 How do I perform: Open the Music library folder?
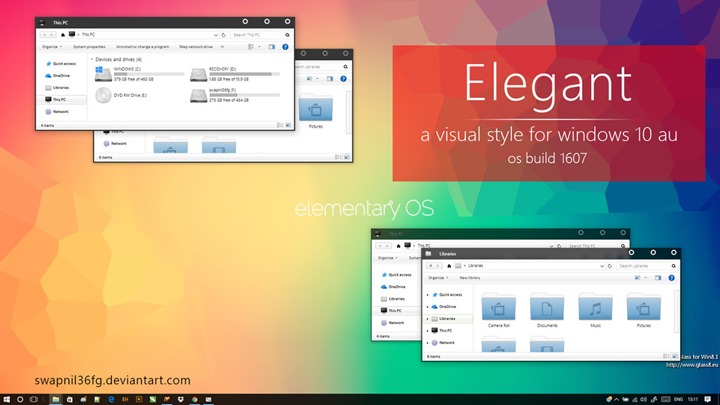click(x=596, y=310)
